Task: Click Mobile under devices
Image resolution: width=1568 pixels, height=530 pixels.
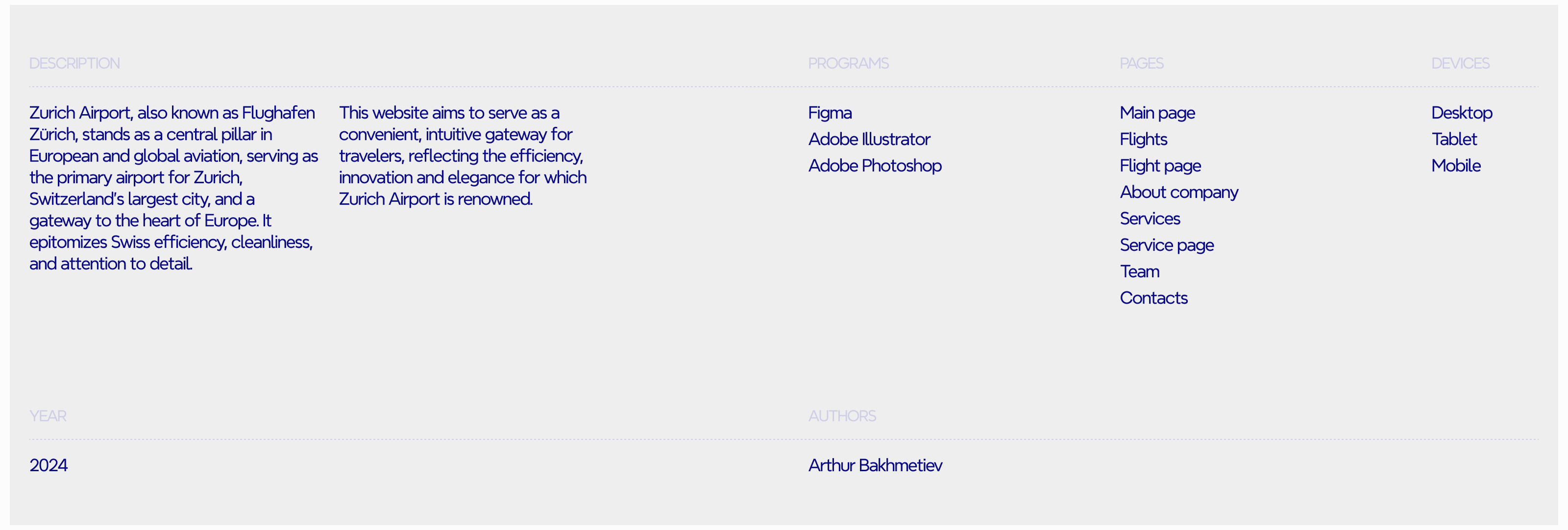Action: tap(1455, 166)
